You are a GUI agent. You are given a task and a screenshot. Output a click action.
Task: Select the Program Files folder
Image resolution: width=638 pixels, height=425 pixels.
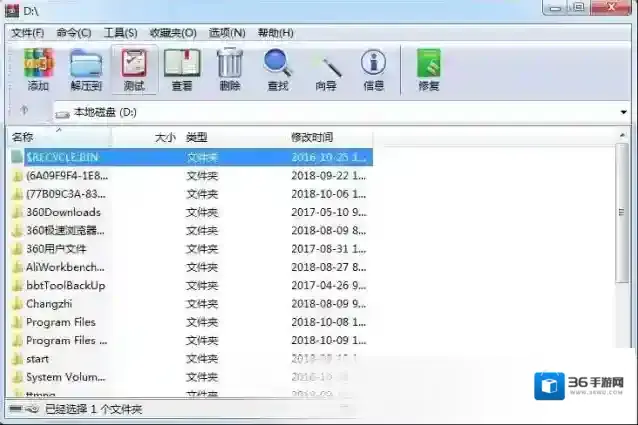[61, 323]
